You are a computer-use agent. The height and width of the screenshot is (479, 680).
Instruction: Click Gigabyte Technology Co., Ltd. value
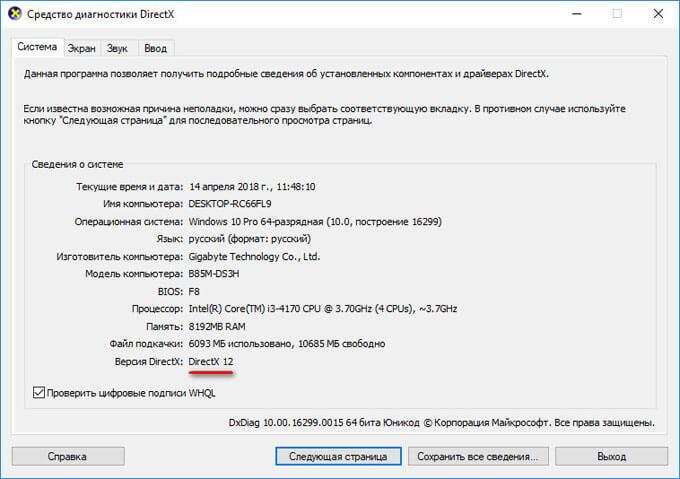(254, 257)
